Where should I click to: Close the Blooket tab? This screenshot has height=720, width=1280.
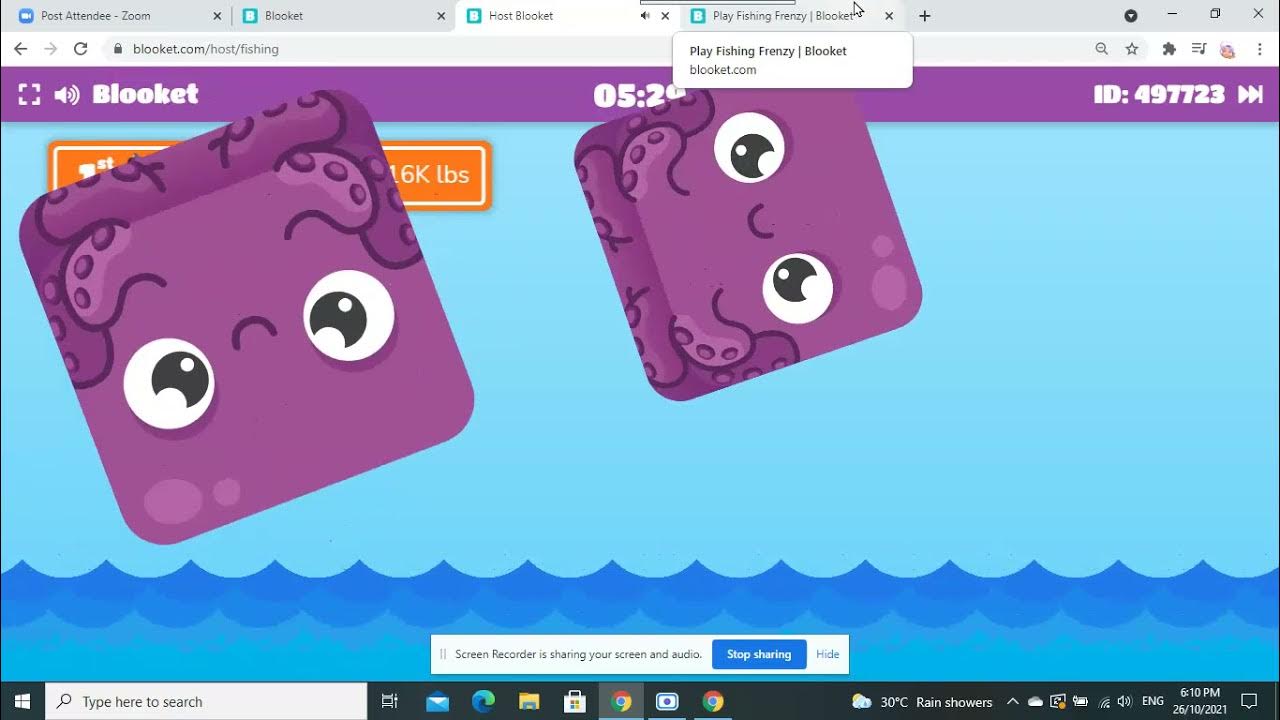coord(441,16)
